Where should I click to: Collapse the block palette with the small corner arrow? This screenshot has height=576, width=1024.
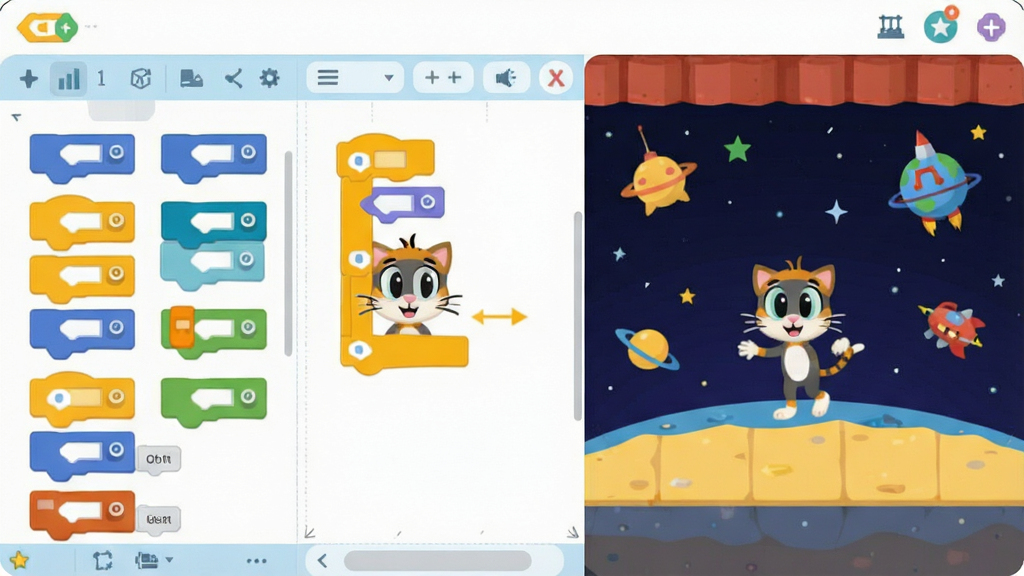click(x=16, y=118)
